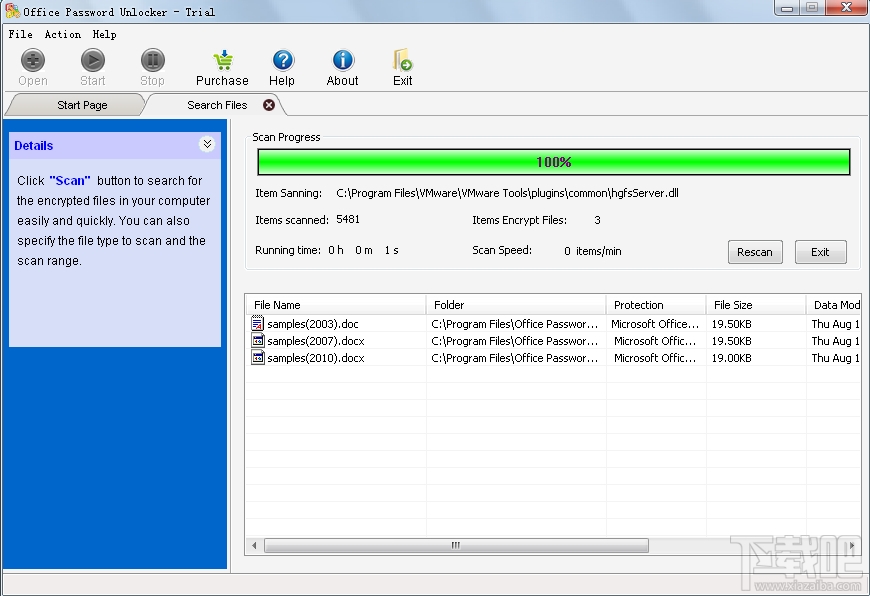Click the Exit button near Scan Speed
870x596 pixels.
(820, 252)
